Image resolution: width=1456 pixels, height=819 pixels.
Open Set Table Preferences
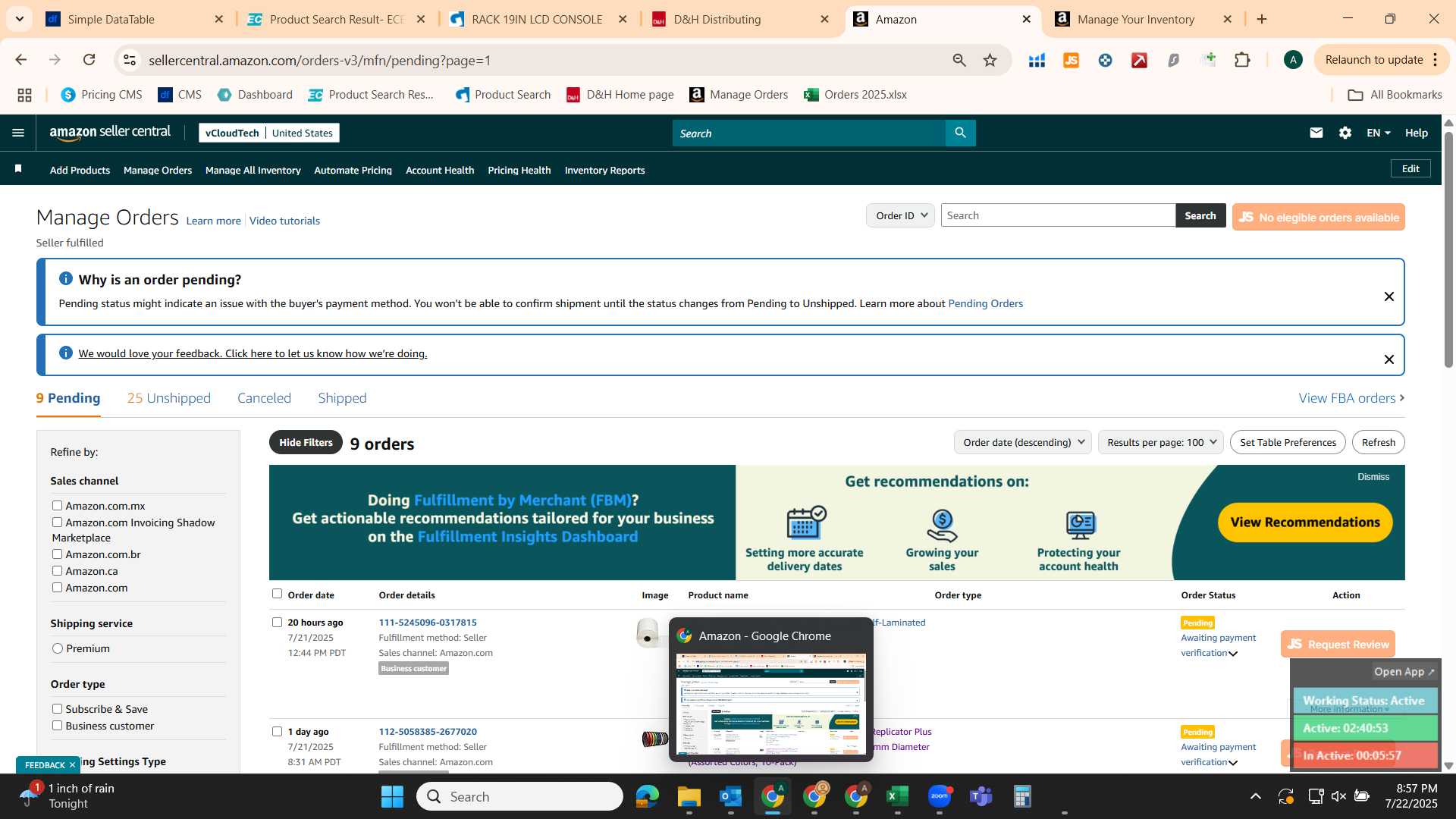click(x=1288, y=442)
